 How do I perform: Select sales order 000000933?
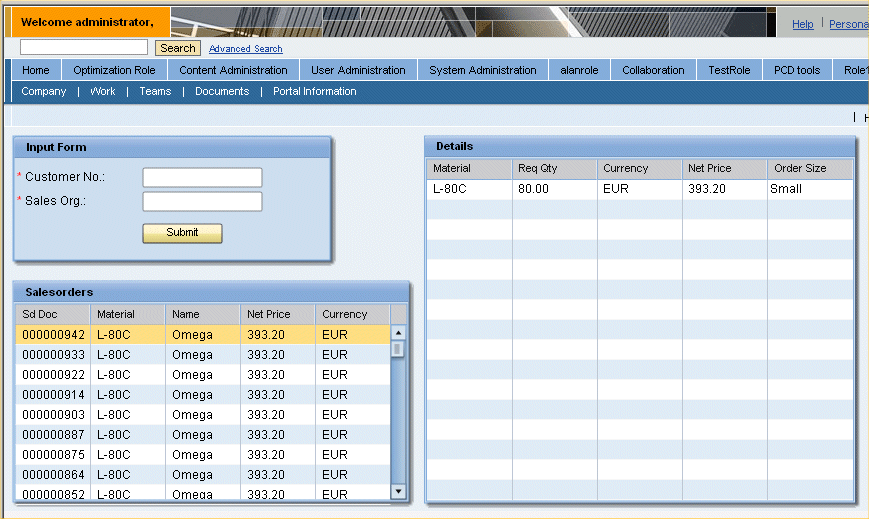[203, 354]
